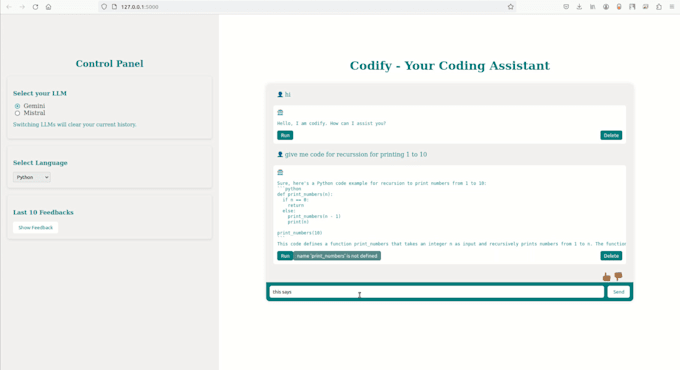This screenshot has width=680, height=370.
Task: Reload the page
Action: 36,7
